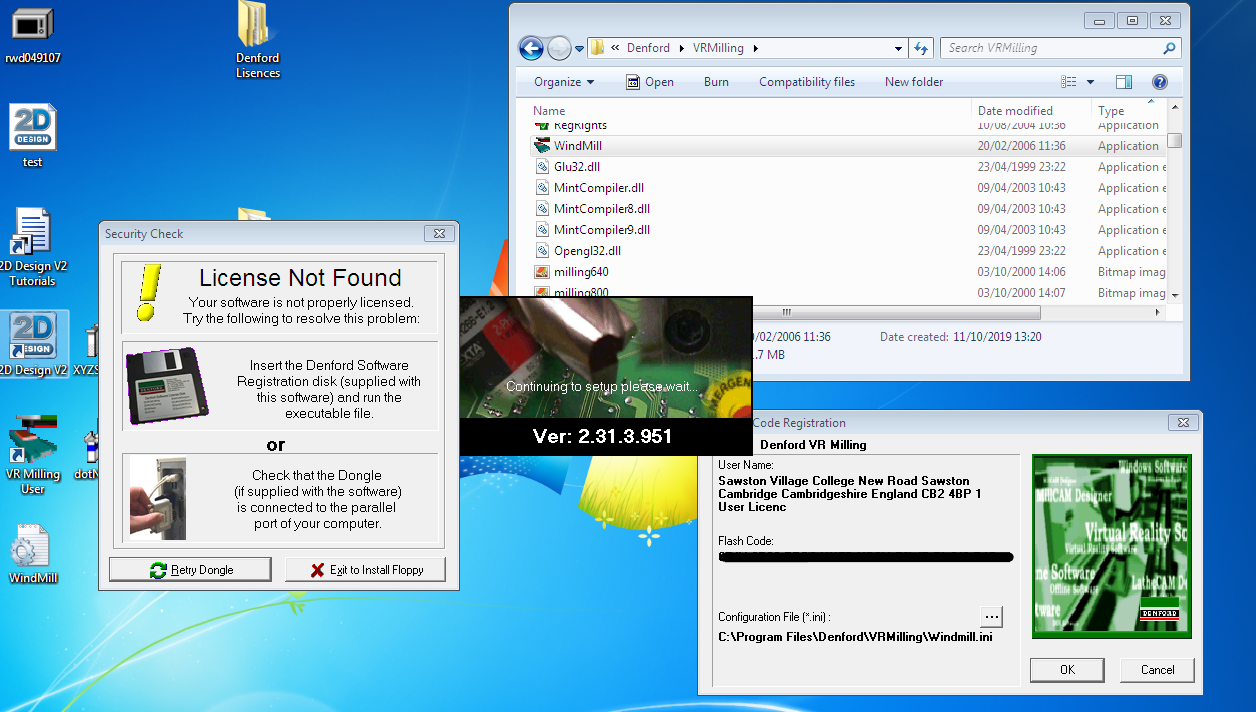The height and width of the screenshot is (712, 1256).
Task: Open the rwd049107 desktop icon
Action: tap(32, 28)
